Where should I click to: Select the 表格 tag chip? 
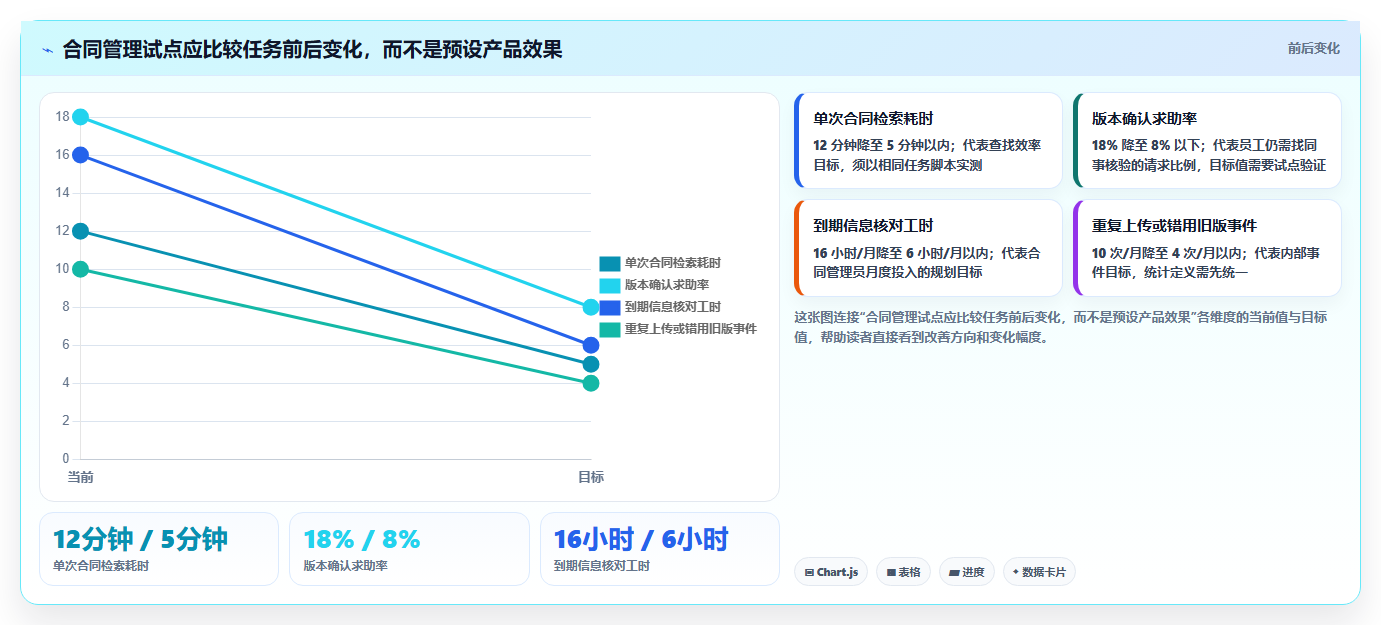(x=903, y=572)
